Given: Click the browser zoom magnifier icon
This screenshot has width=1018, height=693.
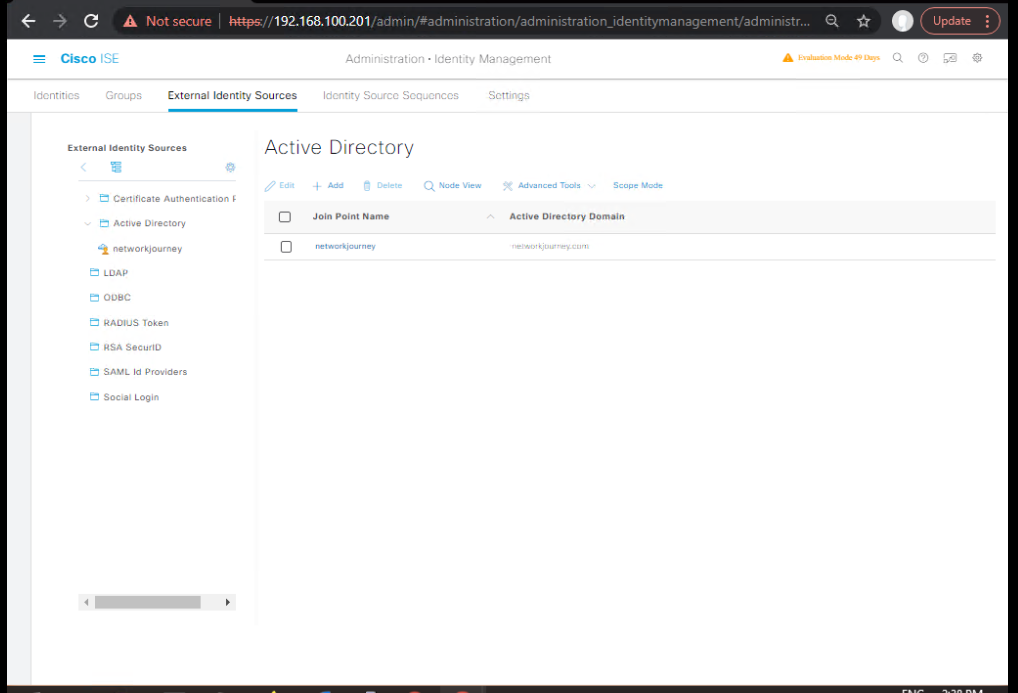Looking at the screenshot, I should (832, 21).
